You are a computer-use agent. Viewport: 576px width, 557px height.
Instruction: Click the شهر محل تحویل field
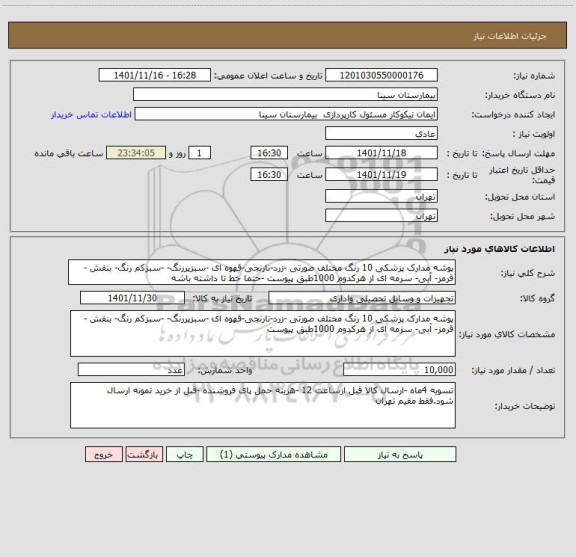point(381,215)
